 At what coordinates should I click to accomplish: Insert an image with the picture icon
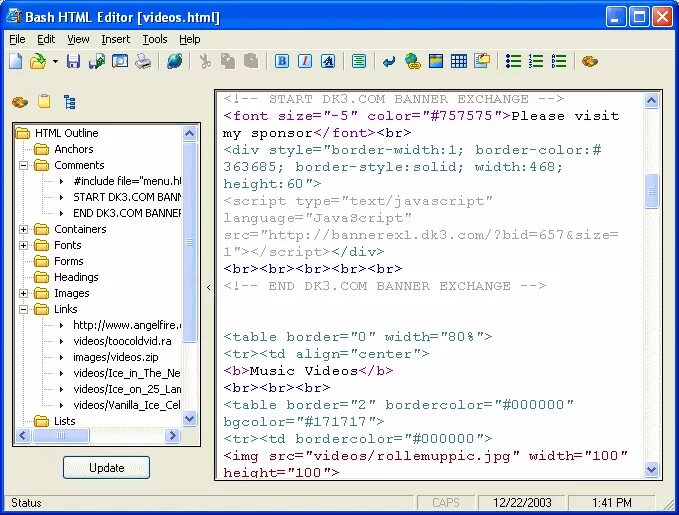point(436,62)
